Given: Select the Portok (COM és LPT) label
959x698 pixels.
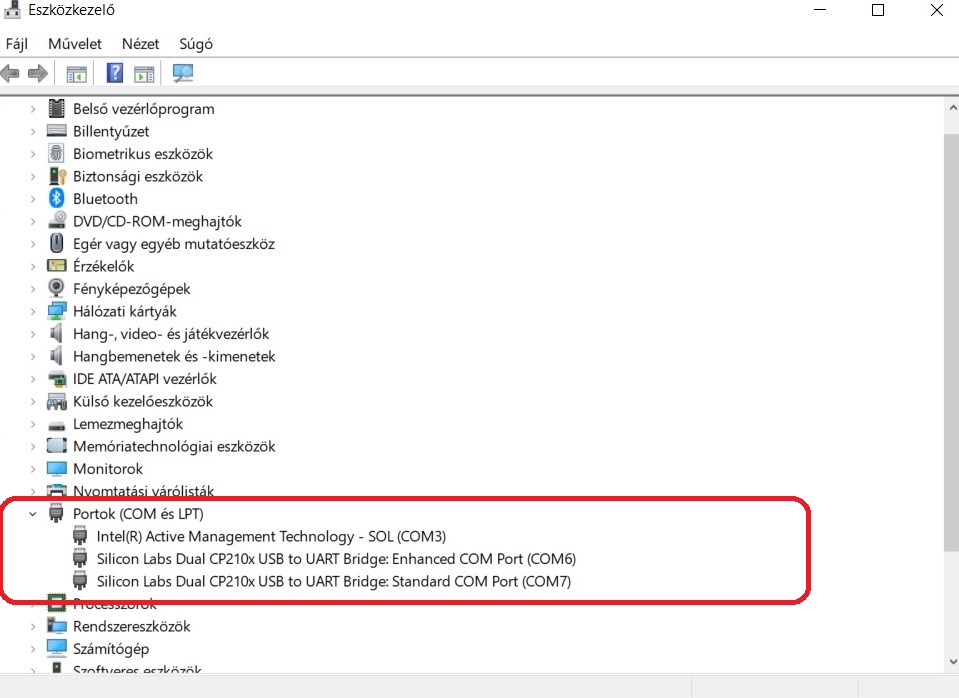Looking at the screenshot, I should [138, 514].
